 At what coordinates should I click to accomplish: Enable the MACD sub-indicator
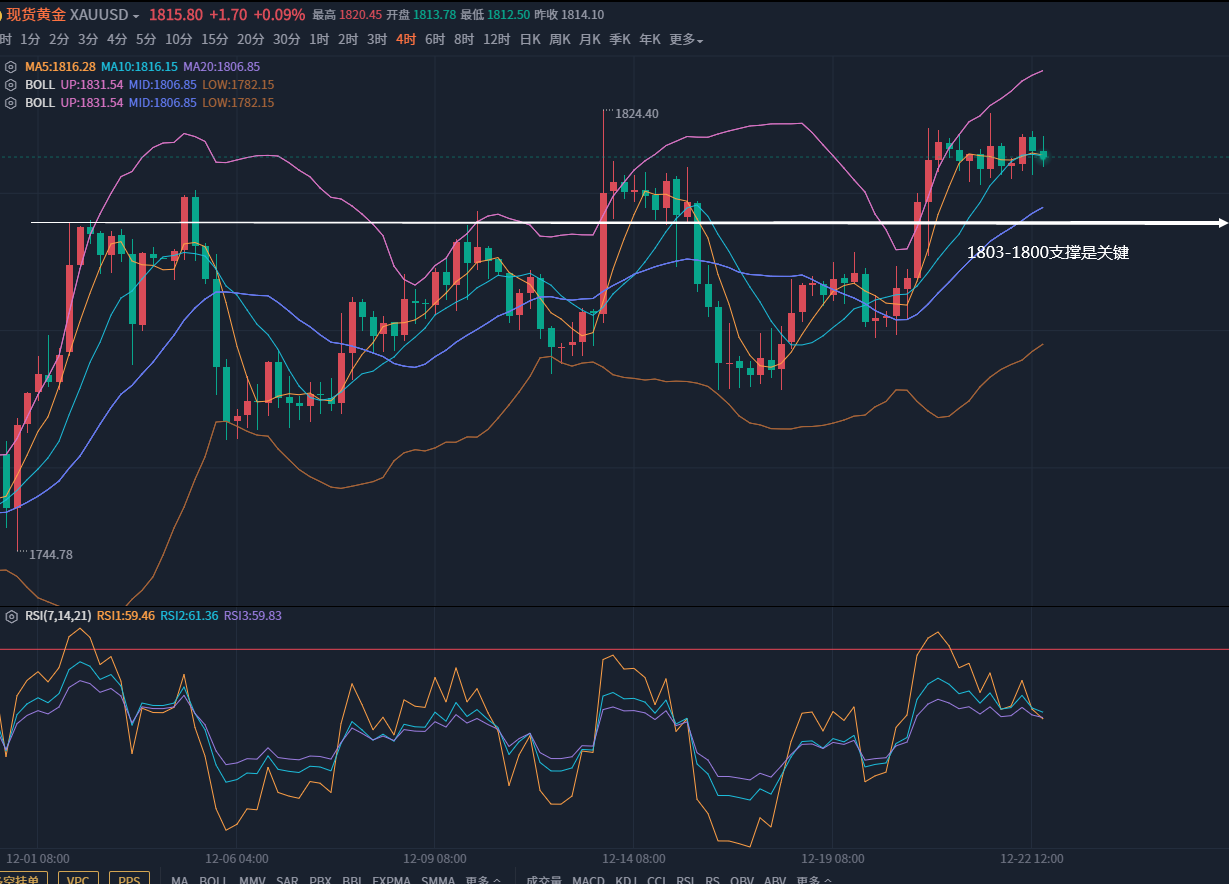click(x=588, y=881)
